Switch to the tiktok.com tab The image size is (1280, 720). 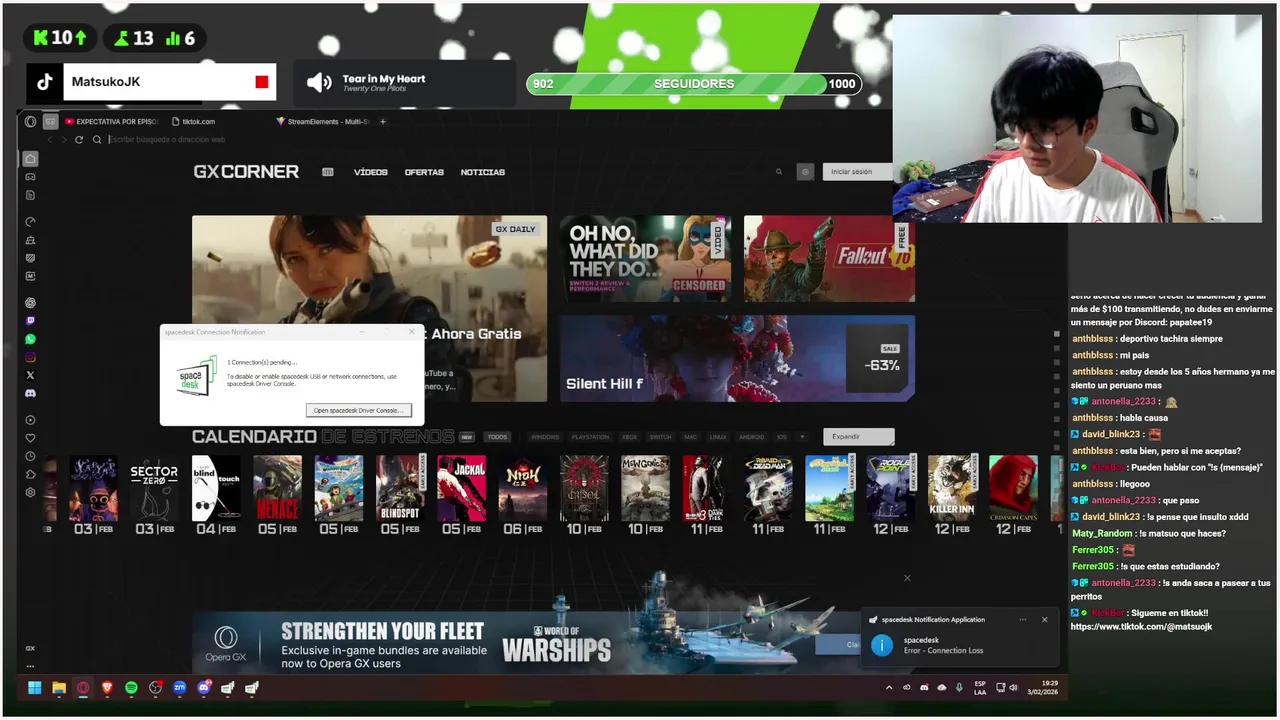tap(192, 122)
